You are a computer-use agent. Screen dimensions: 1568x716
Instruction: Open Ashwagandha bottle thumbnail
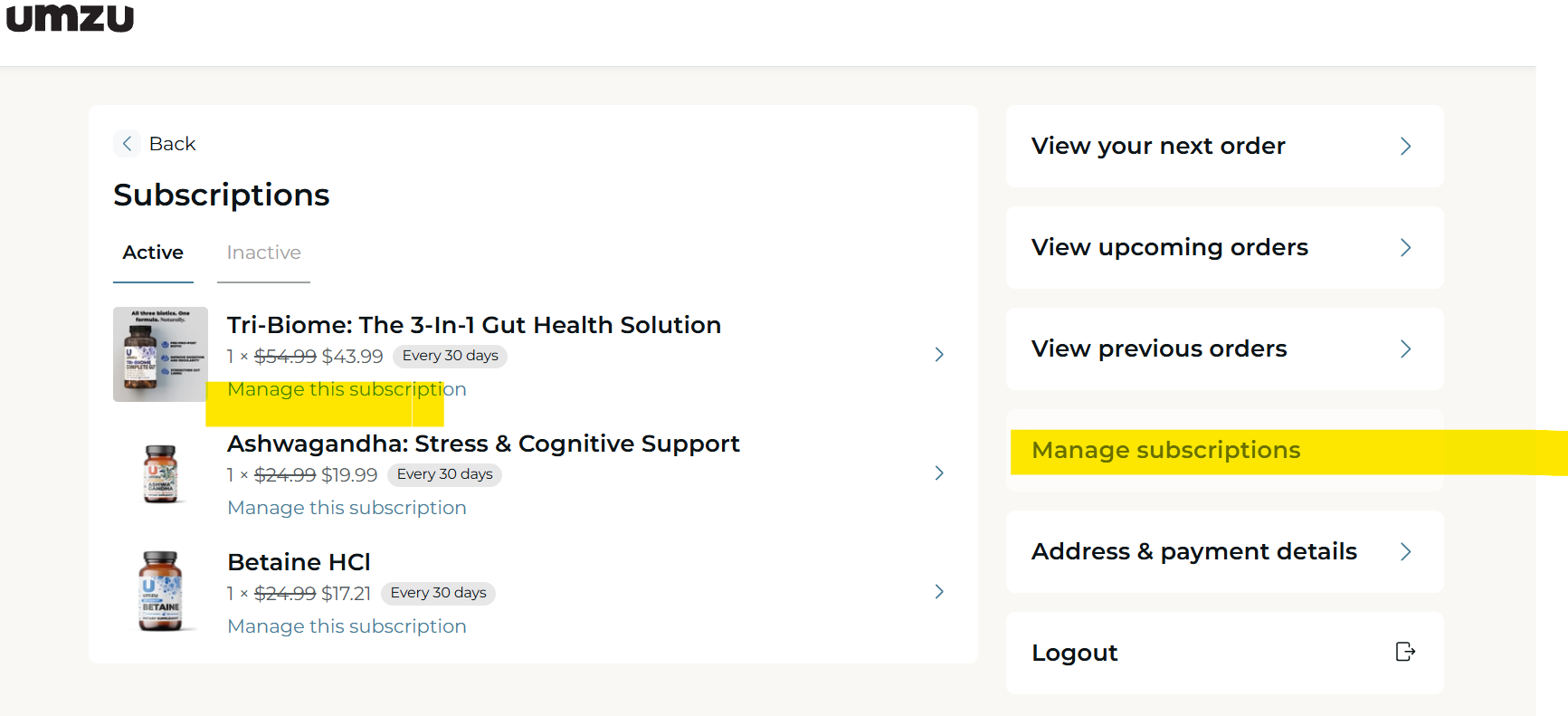click(161, 473)
